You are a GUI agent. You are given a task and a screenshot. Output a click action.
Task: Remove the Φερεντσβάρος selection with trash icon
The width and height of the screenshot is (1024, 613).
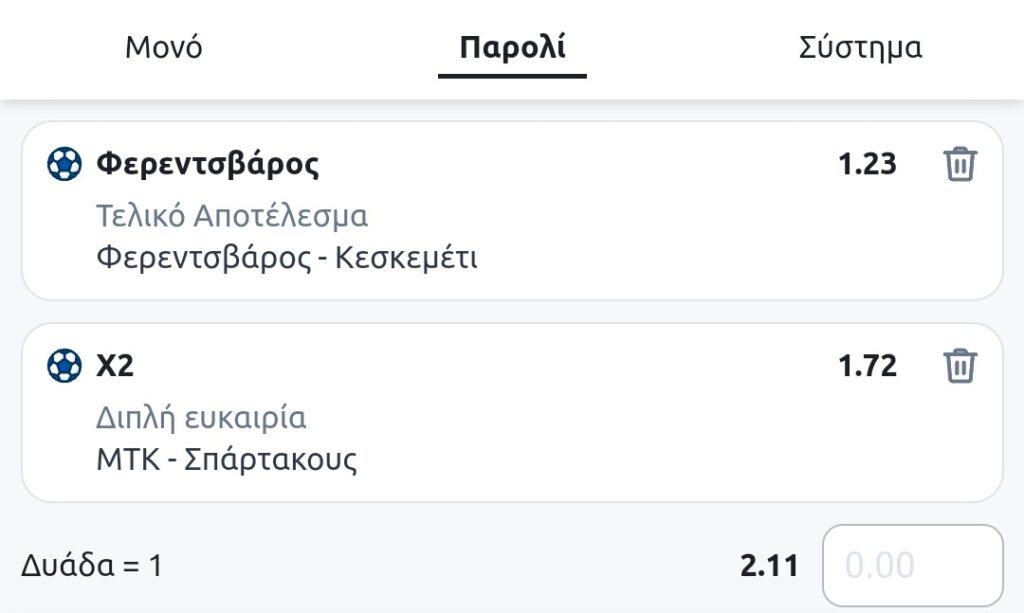pos(960,164)
